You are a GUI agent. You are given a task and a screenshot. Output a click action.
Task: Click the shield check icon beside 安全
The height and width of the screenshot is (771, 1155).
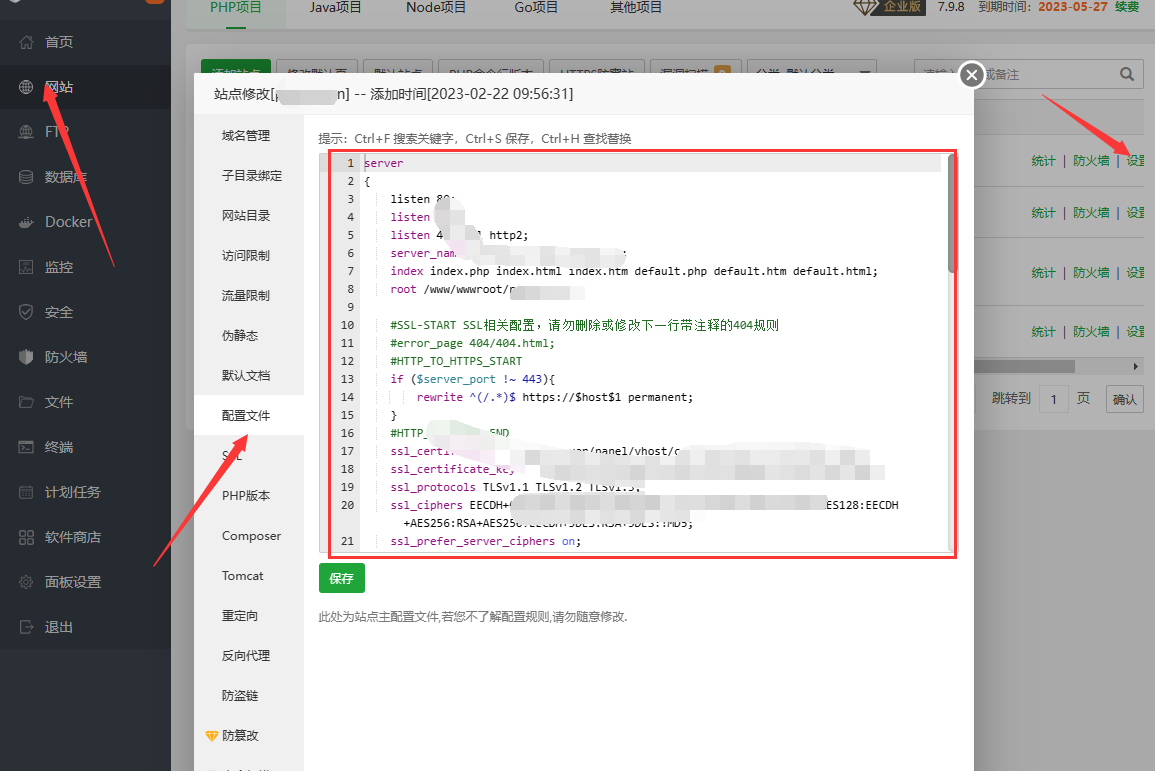(26, 312)
